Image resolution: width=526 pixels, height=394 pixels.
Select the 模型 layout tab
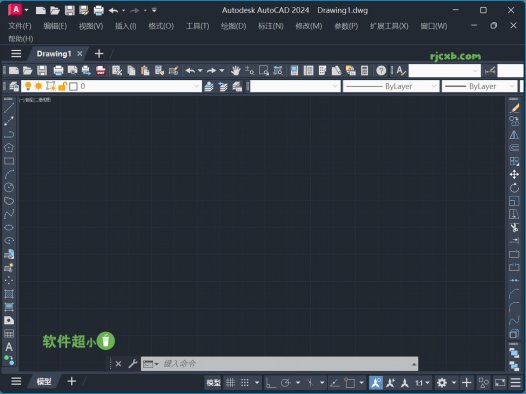coord(44,382)
